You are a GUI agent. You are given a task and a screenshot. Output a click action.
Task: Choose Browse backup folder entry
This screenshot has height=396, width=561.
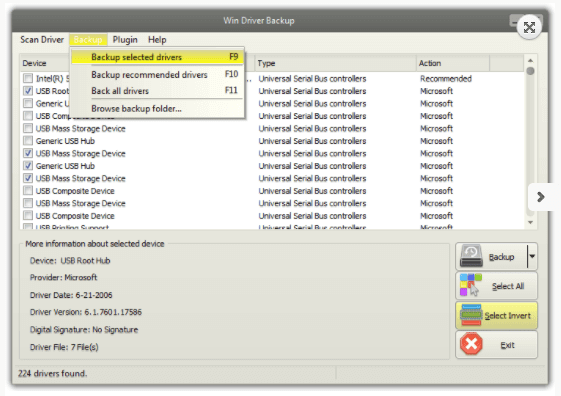pos(157,108)
